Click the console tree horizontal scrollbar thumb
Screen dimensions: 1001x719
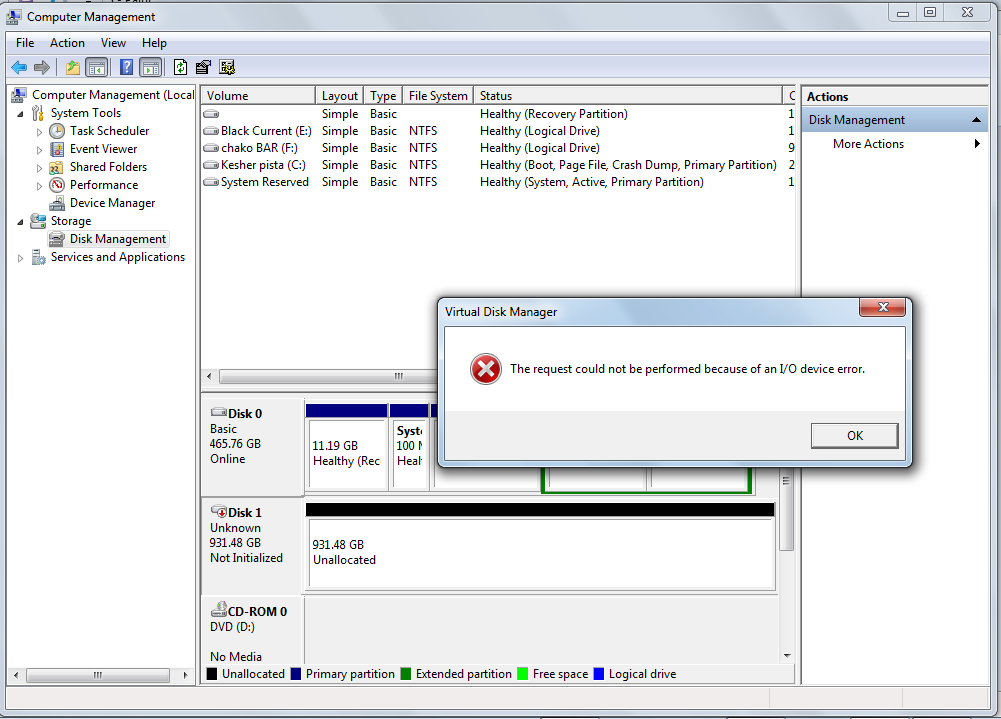(98, 675)
